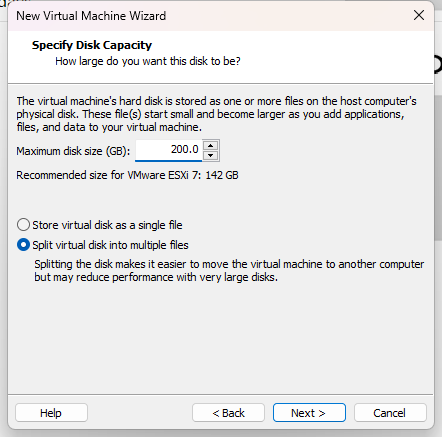
Task: Select Store virtual disk as a single file
Action: pyautogui.click(x=100, y=225)
